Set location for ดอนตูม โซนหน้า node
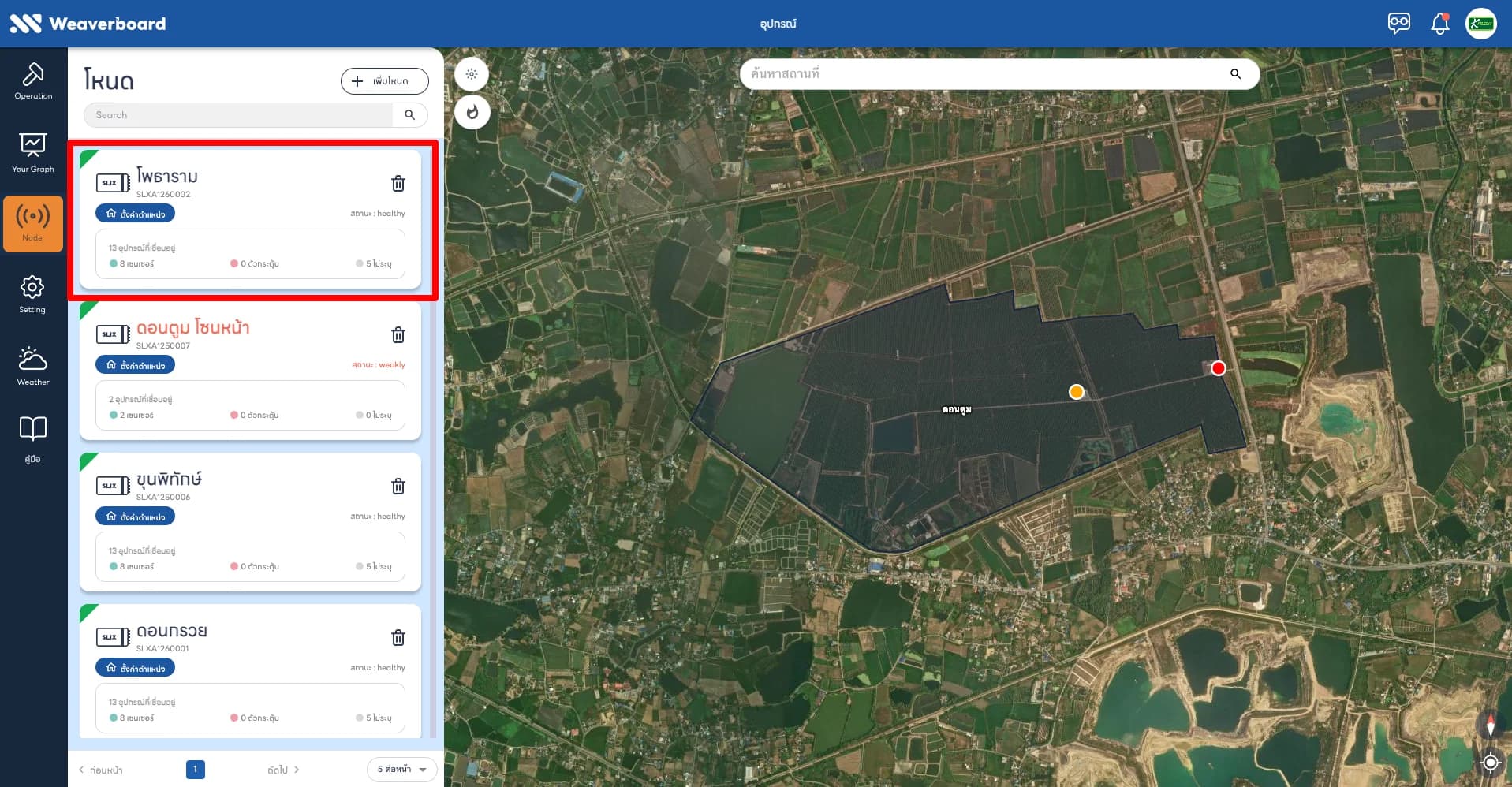The width and height of the screenshot is (1512, 787). coord(136,365)
